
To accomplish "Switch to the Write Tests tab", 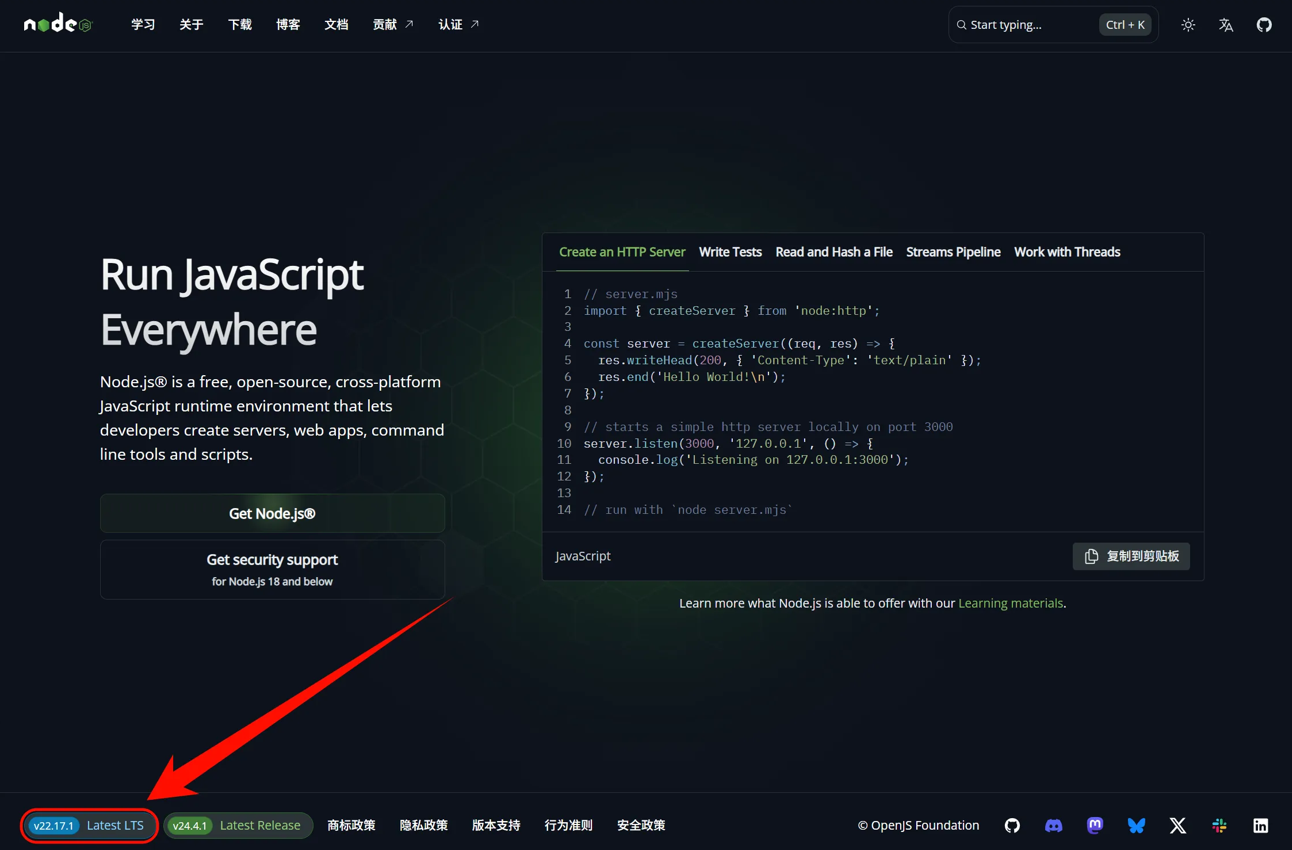I will coord(730,252).
